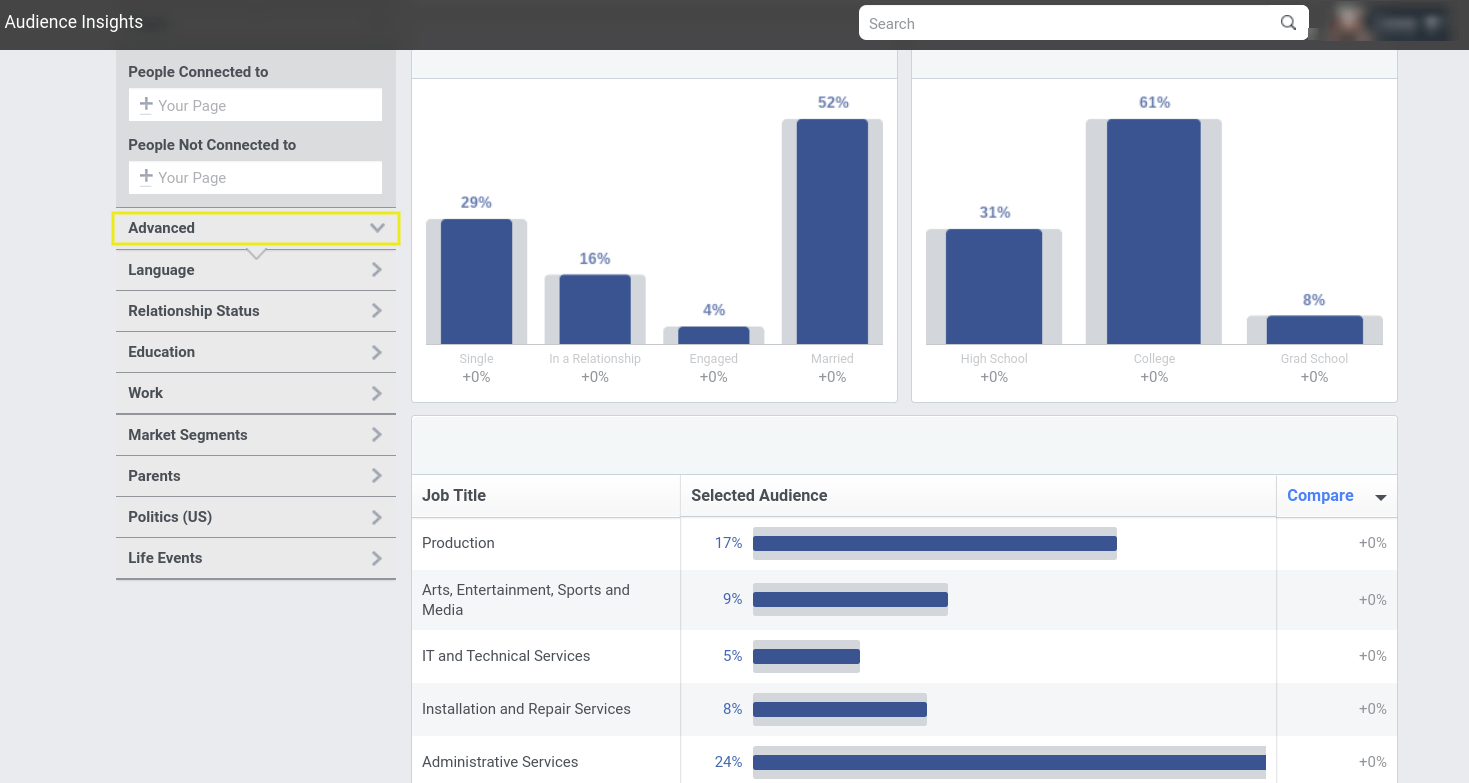
Task: Click the Administrative Services audience bar
Action: [x=1009, y=762]
